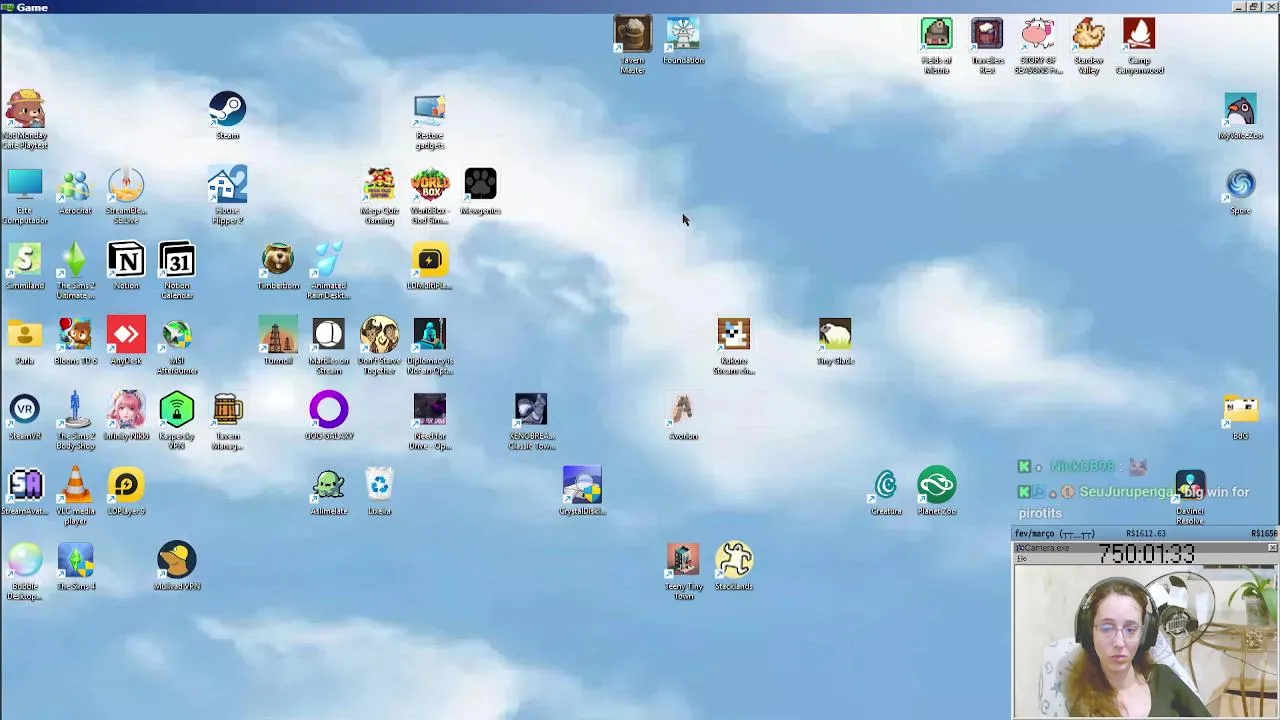Open the Bloons TD 6 icon
The height and width of the screenshot is (720, 1280).
(75, 335)
